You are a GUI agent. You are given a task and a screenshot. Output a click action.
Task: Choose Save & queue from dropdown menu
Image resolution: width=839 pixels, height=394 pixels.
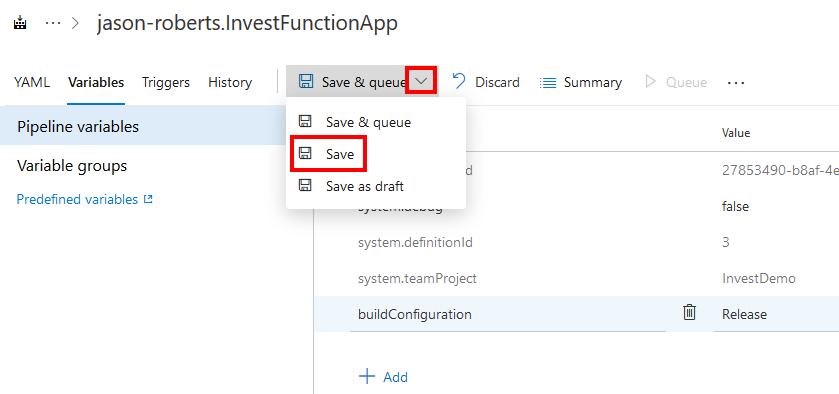tap(376, 122)
